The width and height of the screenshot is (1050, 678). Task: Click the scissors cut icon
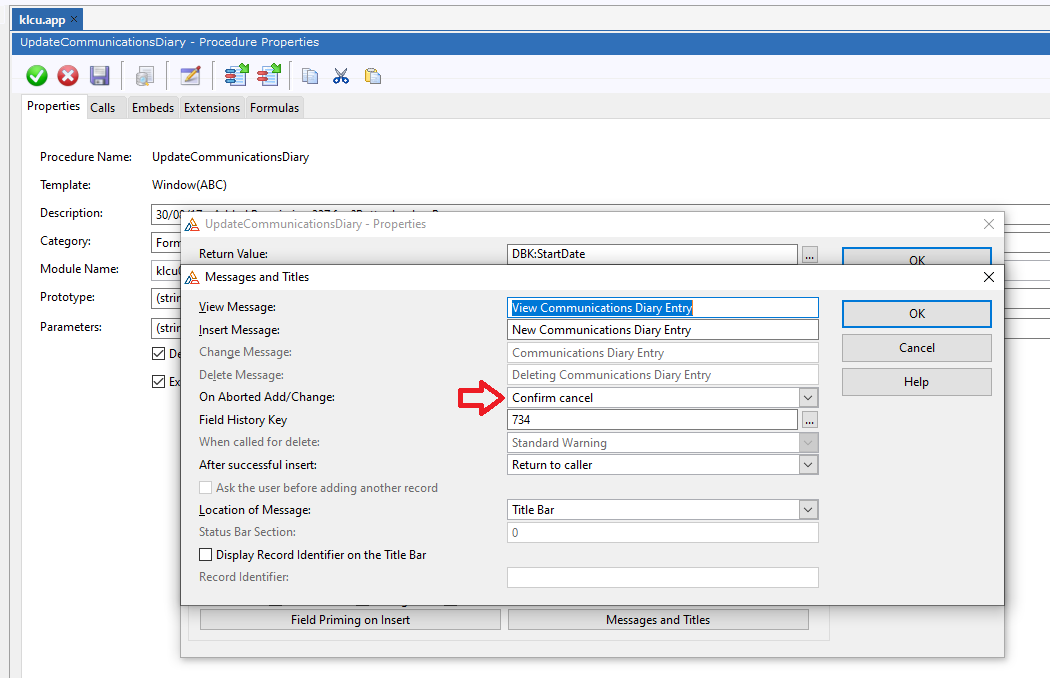pos(341,76)
